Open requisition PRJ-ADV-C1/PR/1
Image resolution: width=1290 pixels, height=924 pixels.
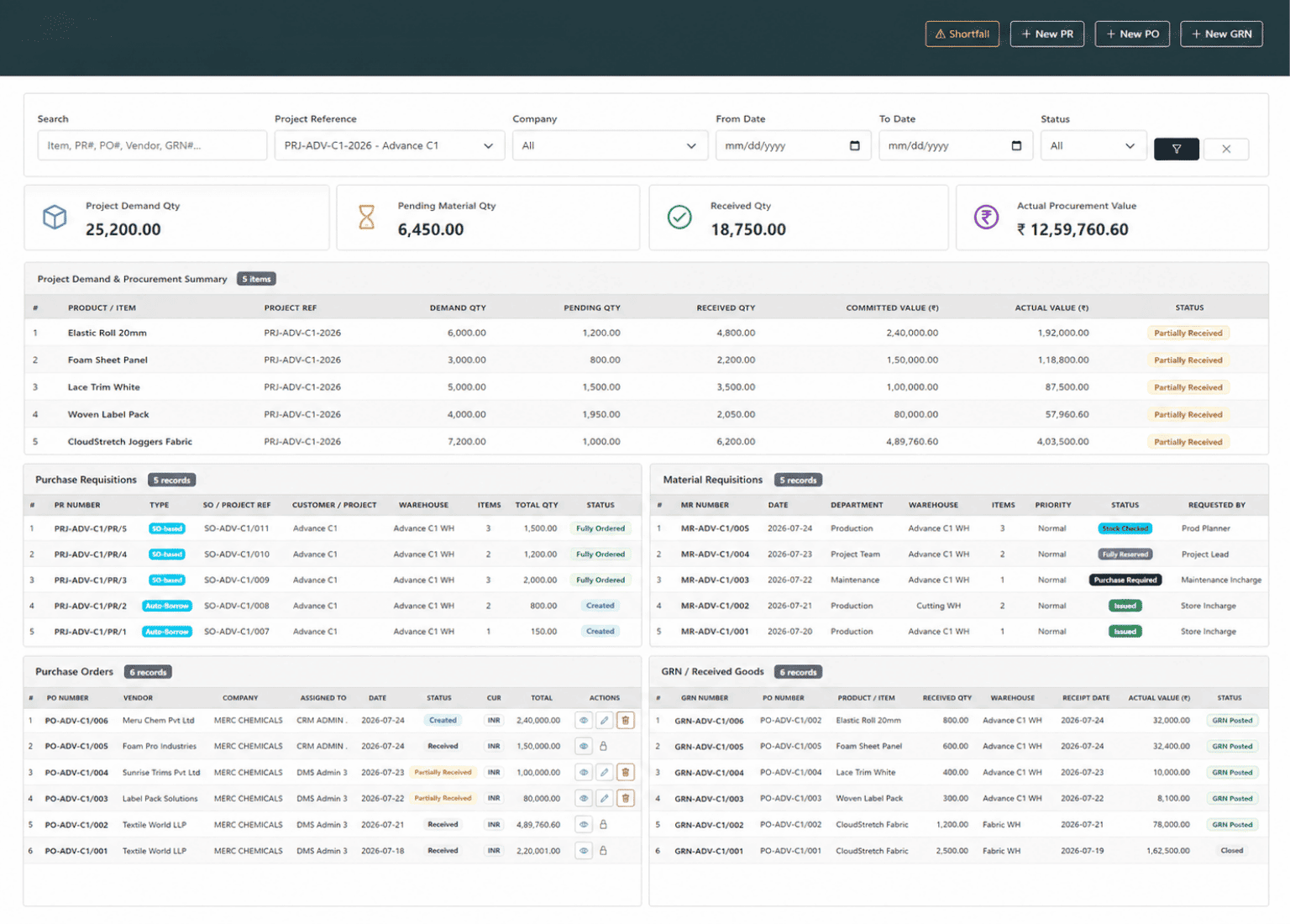coord(91,631)
